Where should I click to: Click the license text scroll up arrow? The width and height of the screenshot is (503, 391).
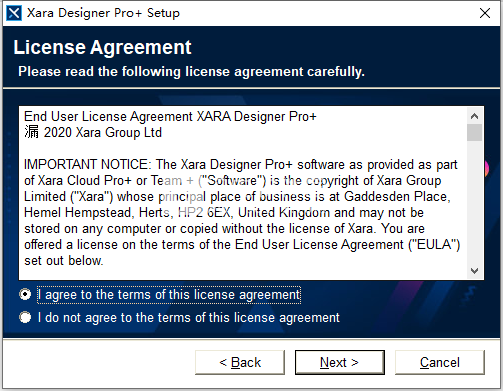coord(474,116)
